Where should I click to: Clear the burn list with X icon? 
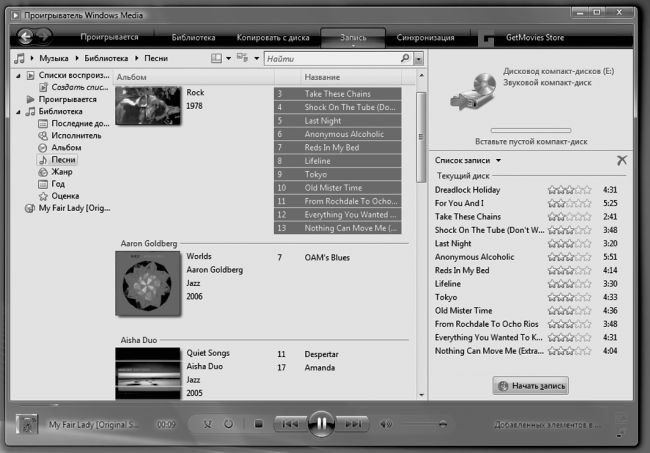pos(622,160)
